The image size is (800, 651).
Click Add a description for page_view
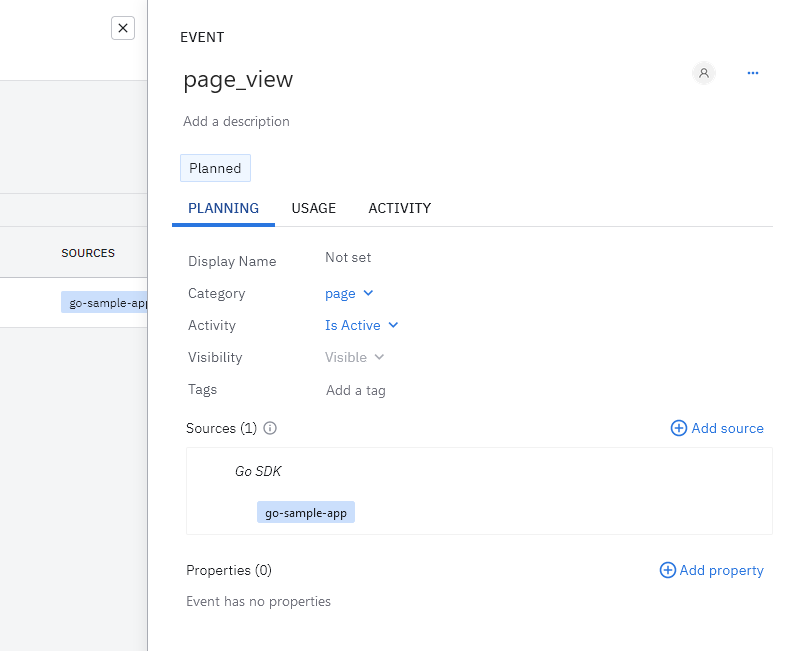[236, 121]
